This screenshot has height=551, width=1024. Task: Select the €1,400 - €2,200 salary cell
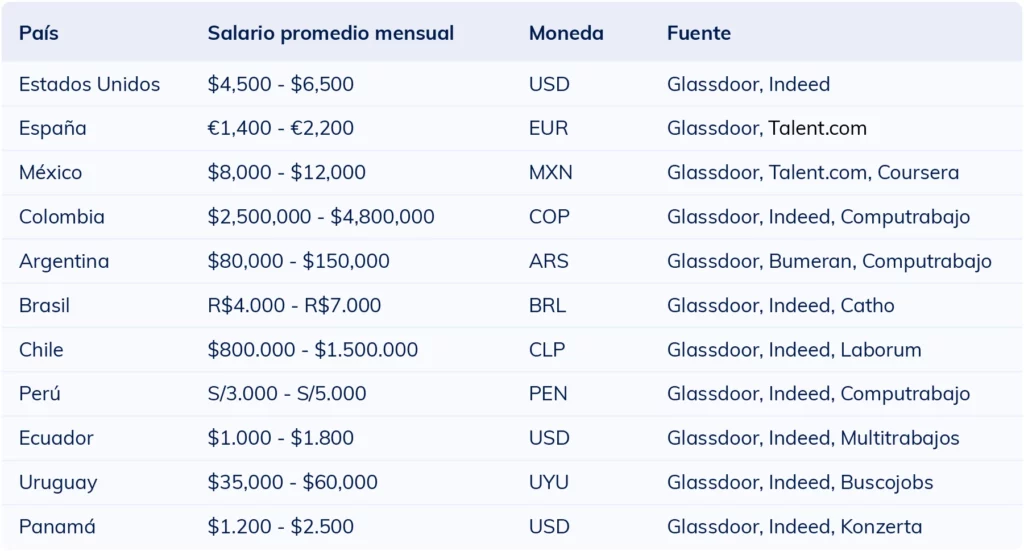pos(280,128)
